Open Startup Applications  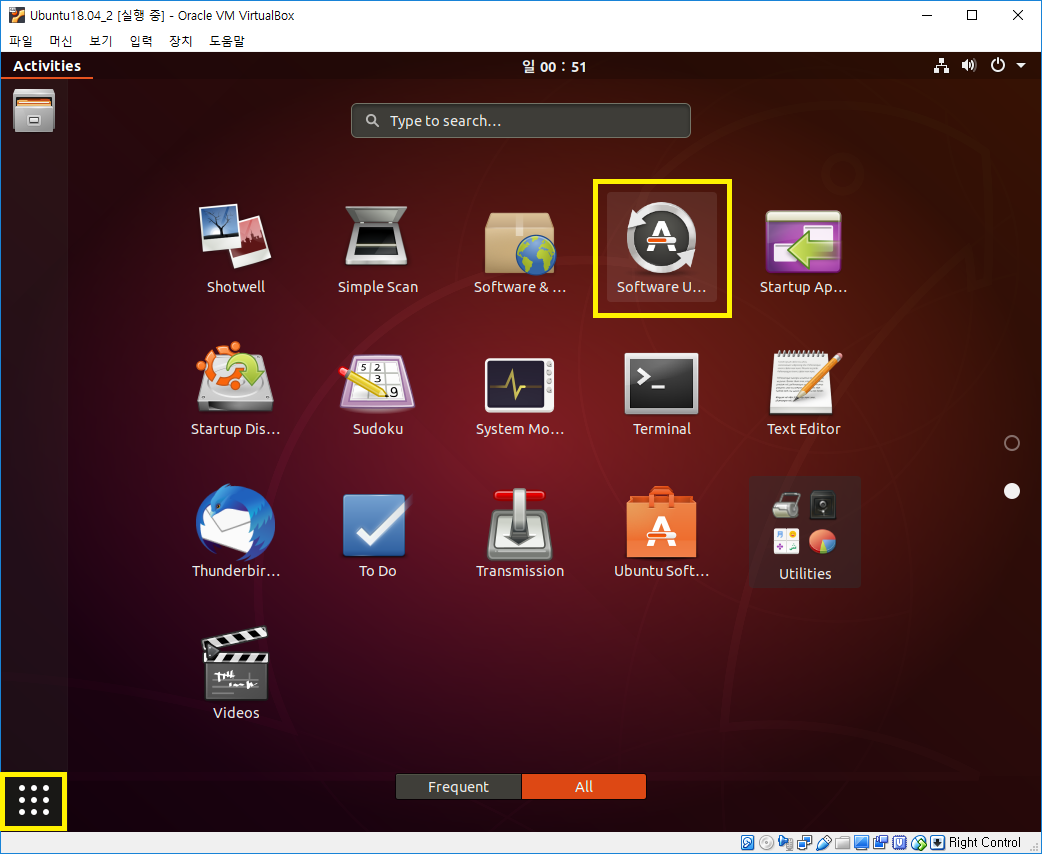803,249
